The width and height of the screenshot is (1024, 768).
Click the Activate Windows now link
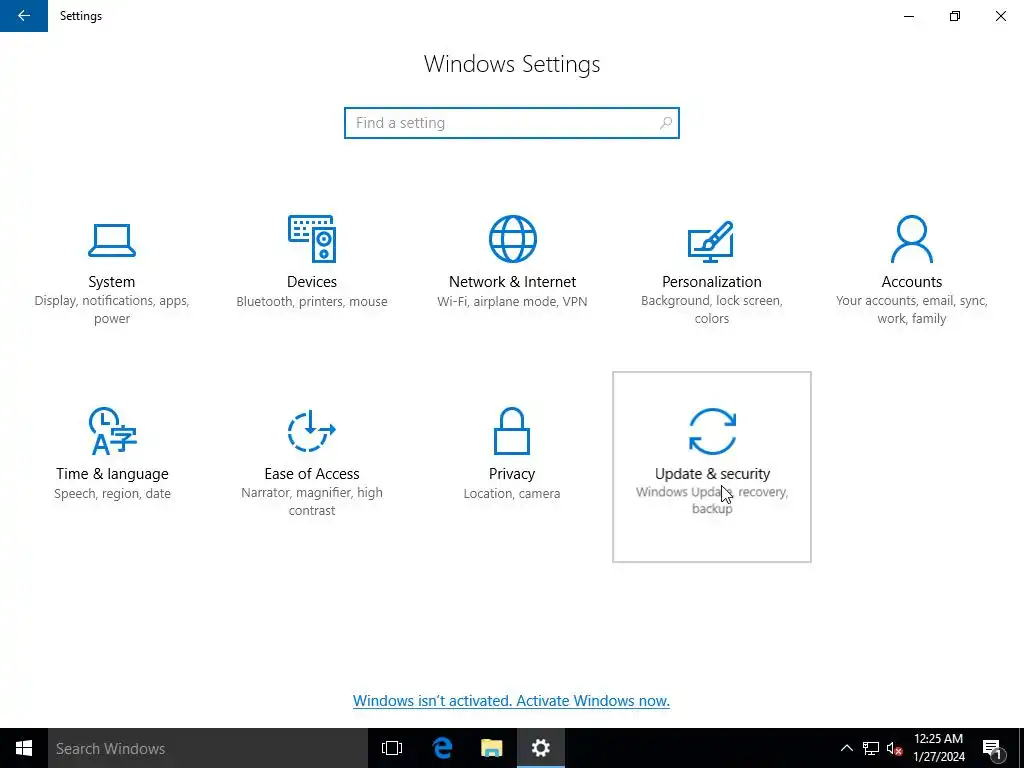(511, 701)
